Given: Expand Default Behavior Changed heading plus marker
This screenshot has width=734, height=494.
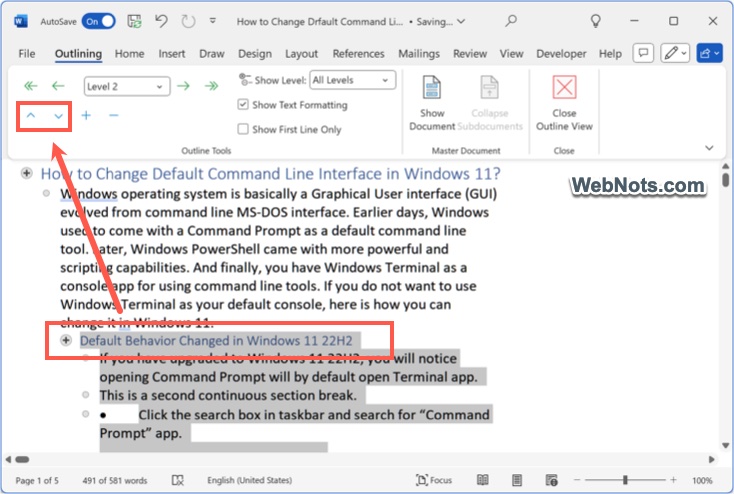Looking at the screenshot, I should point(66,340).
